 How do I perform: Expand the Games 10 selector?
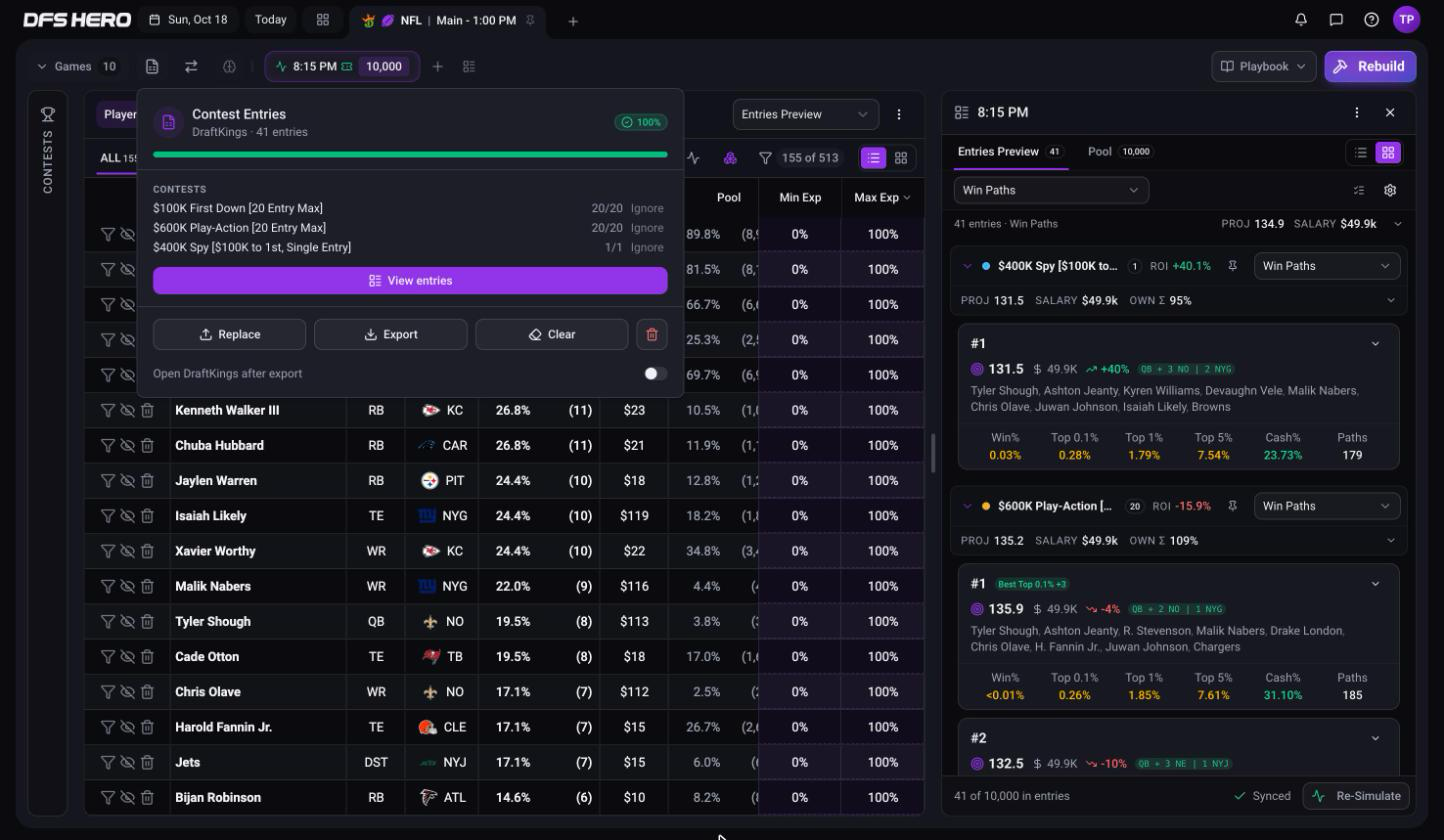tap(79, 66)
